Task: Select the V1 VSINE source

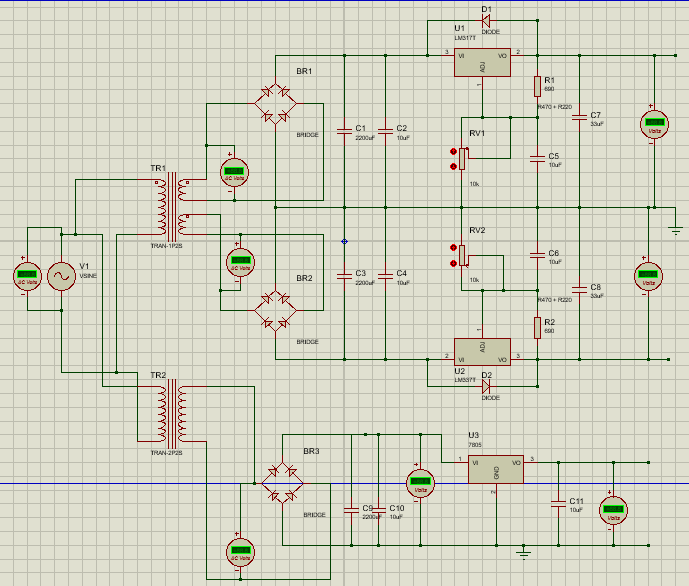Action: 61,276
